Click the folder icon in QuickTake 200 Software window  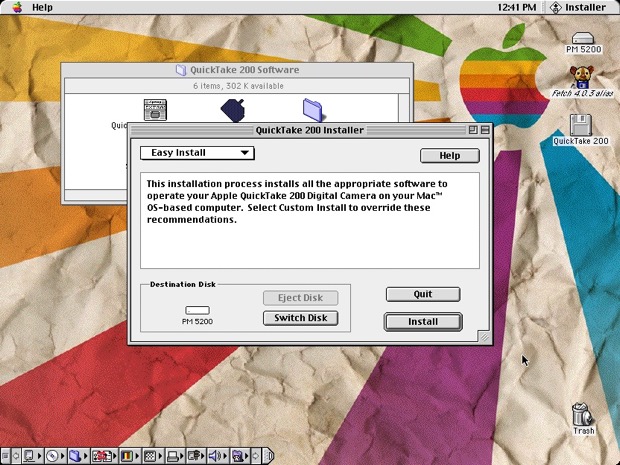314,110
